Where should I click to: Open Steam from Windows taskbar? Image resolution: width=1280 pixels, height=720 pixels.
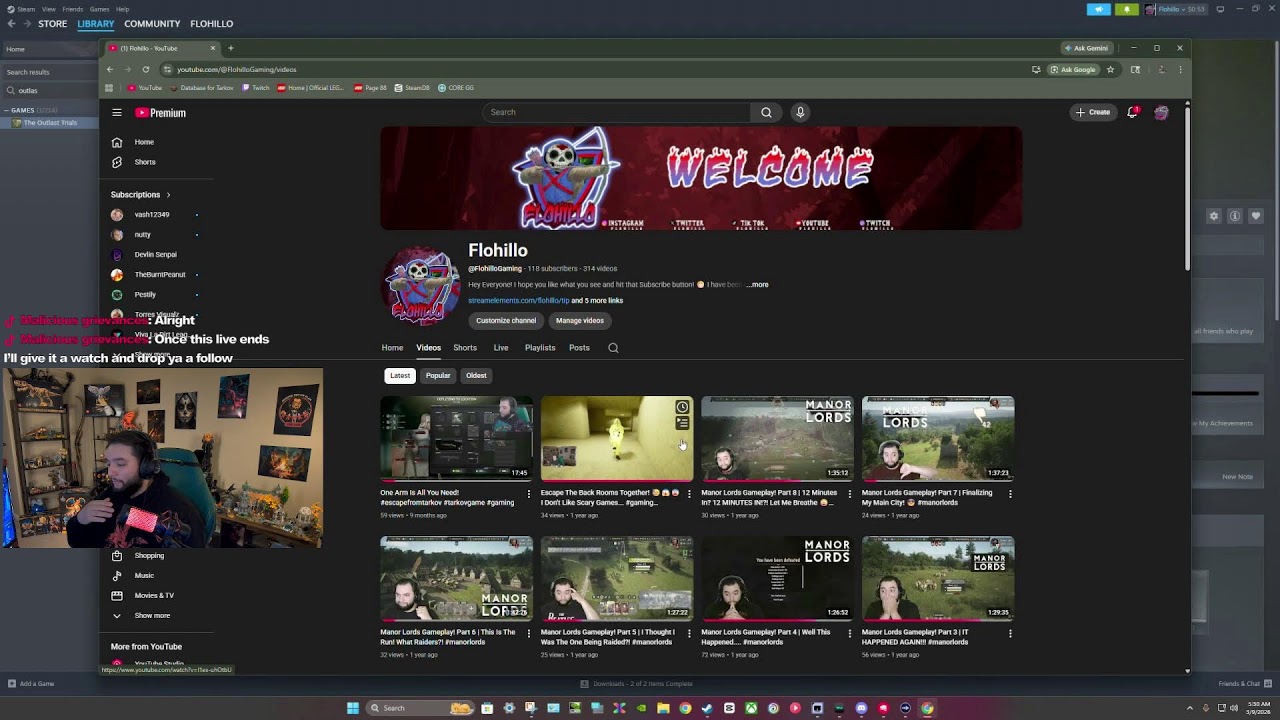(x=707, y=708)
